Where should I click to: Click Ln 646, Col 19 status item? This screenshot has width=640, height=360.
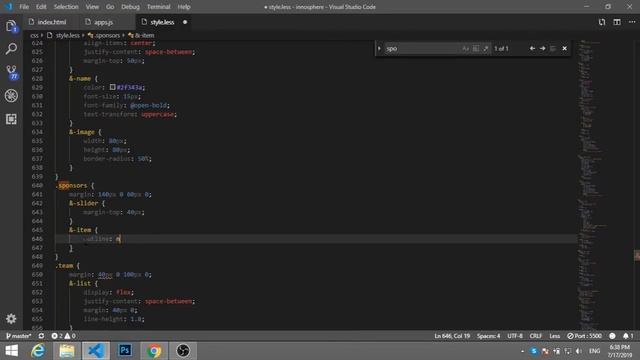pyautogui.click(x=452, y=336)
